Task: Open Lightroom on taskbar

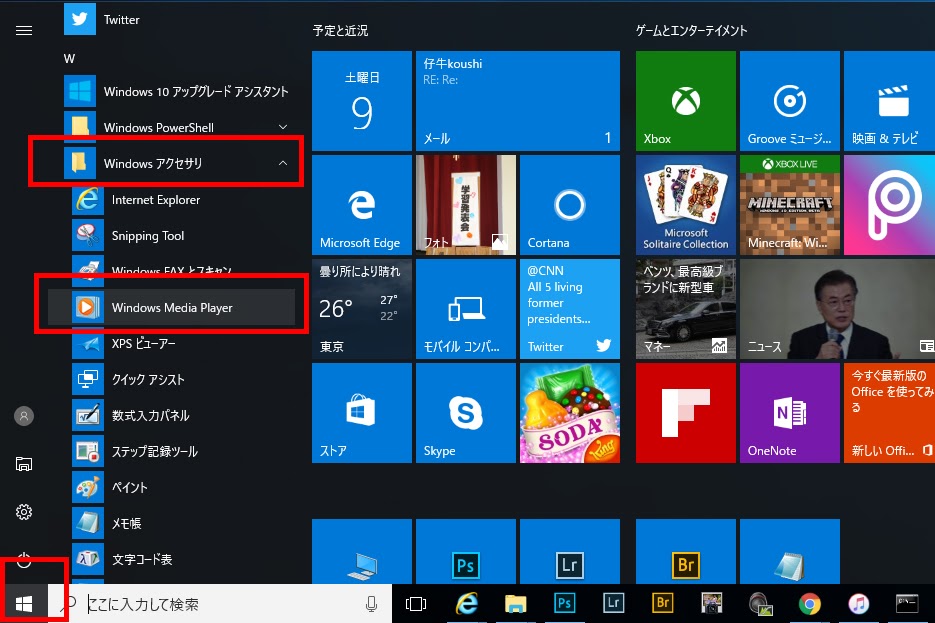Action: (x=614, y=604)
